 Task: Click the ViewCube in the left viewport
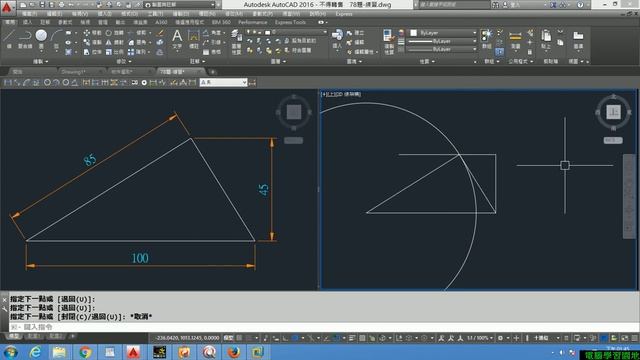[x=293, y=111]
